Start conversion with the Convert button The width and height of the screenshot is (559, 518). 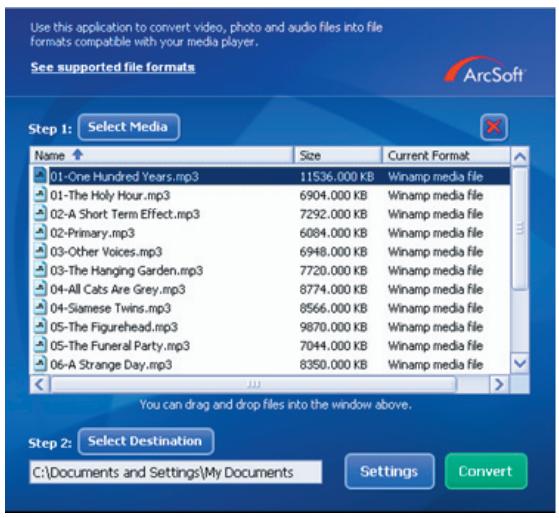click(x=486, y=471)
